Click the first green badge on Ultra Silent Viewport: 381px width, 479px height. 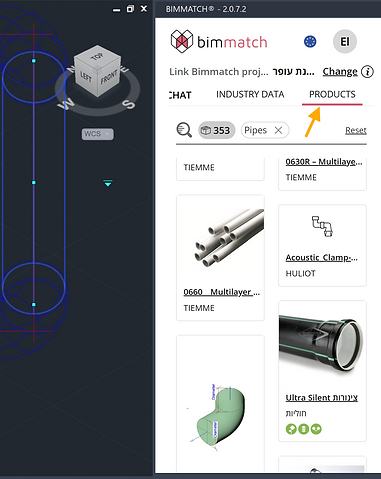tap(291, 429)
